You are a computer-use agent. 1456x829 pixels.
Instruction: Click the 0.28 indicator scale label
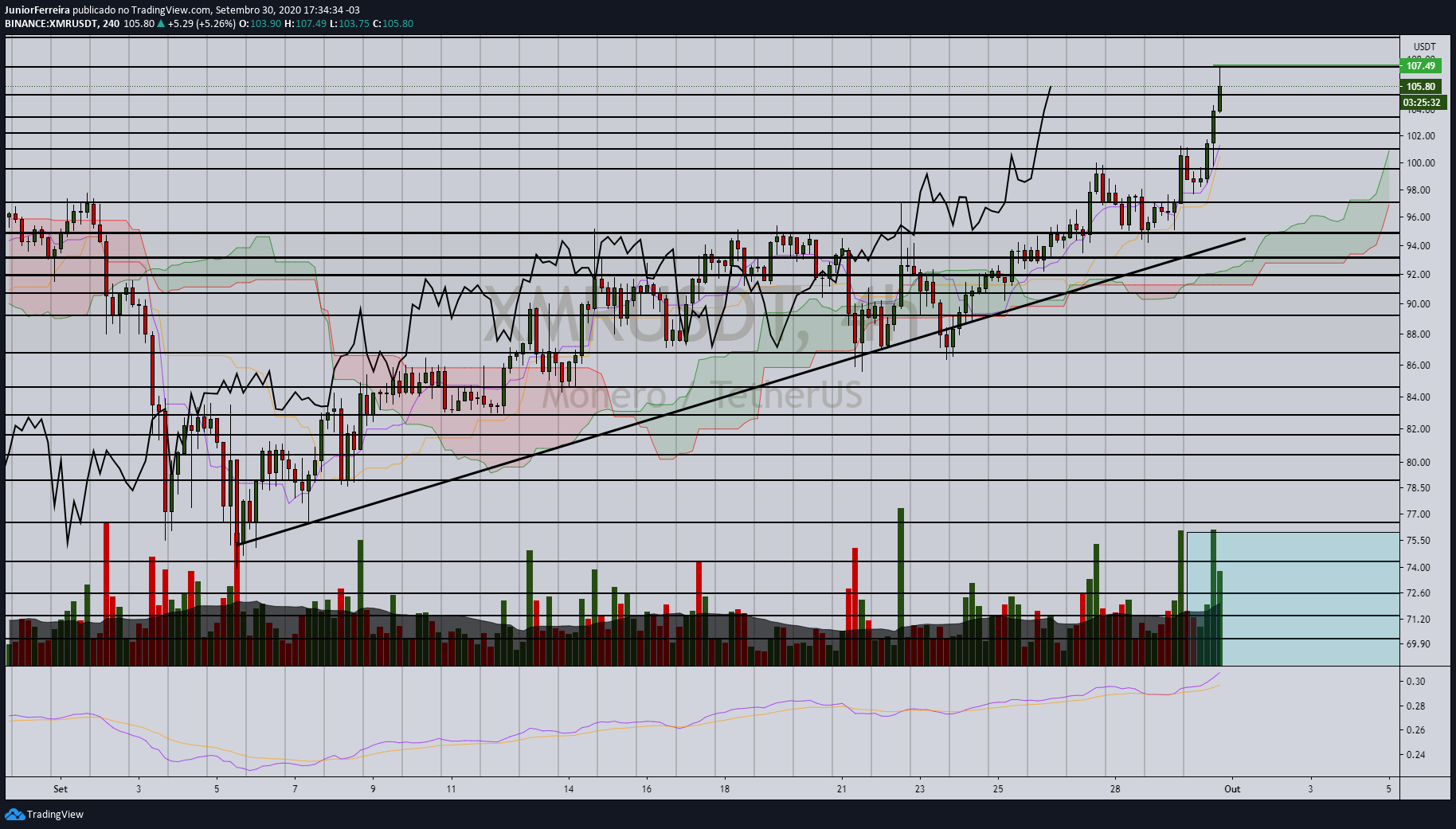click(1415, 706)
